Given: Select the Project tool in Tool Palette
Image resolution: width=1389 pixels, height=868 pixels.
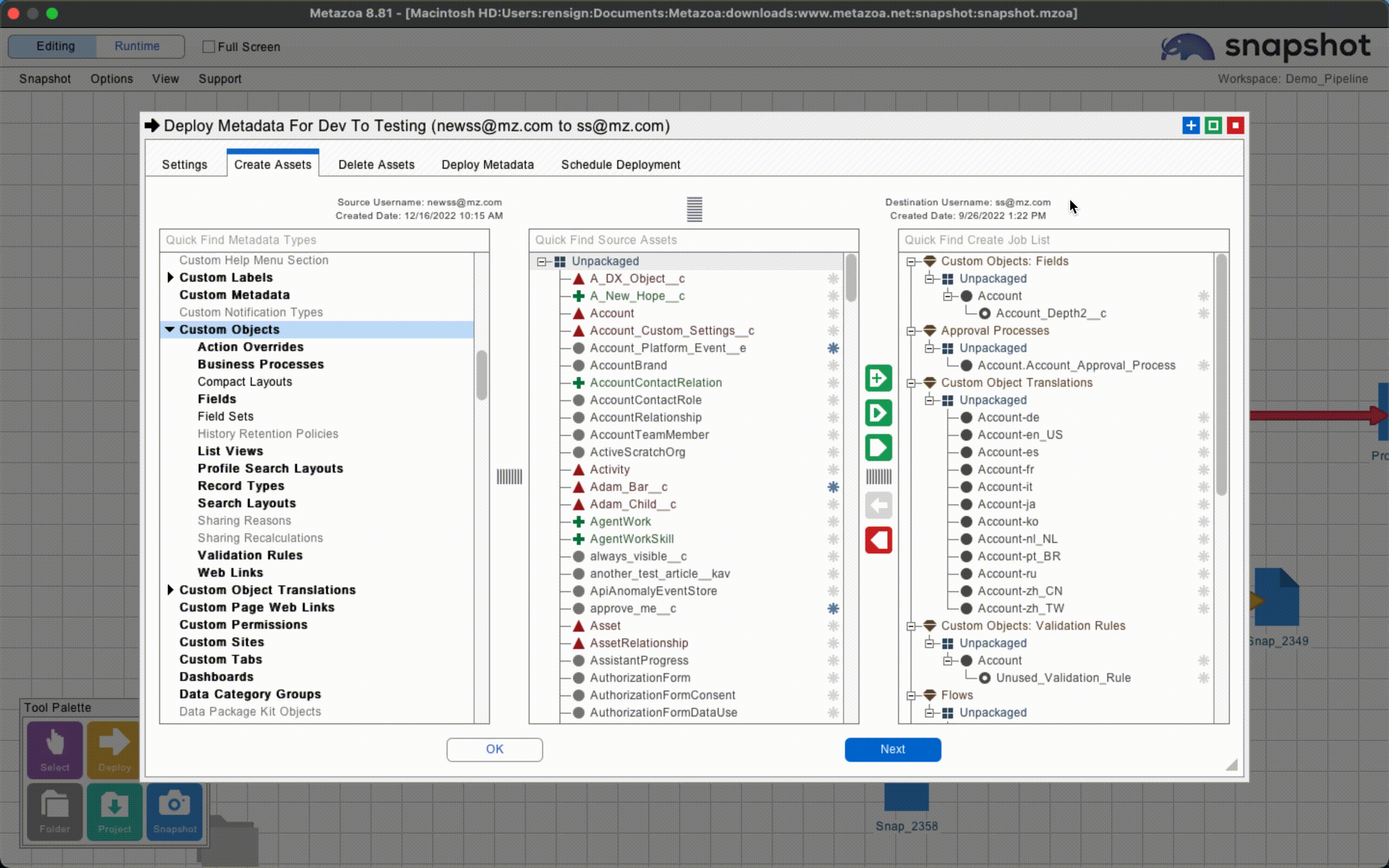Looking at the screenshot, I should click(114, 812).
